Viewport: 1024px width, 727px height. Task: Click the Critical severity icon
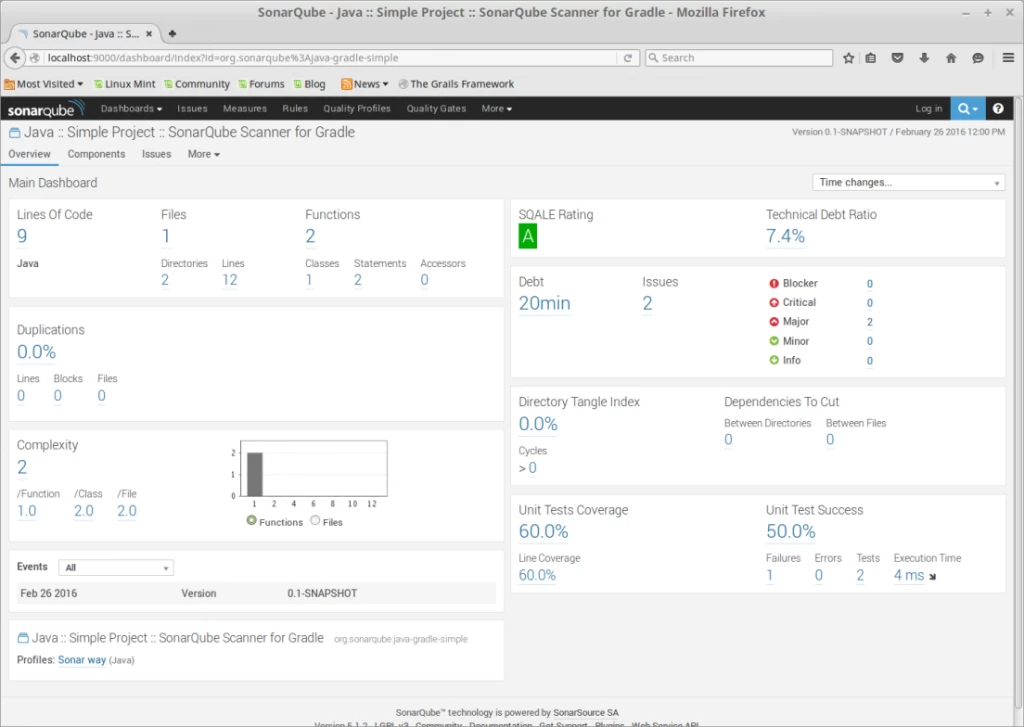tap(774, 302)
